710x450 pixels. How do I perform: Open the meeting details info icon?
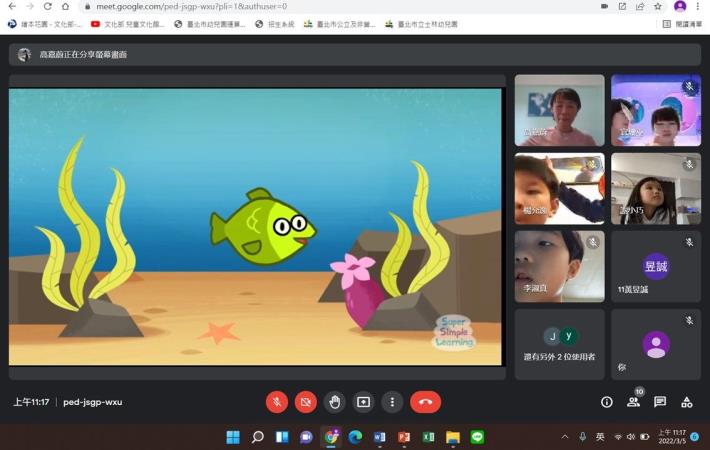click(606, 402)
